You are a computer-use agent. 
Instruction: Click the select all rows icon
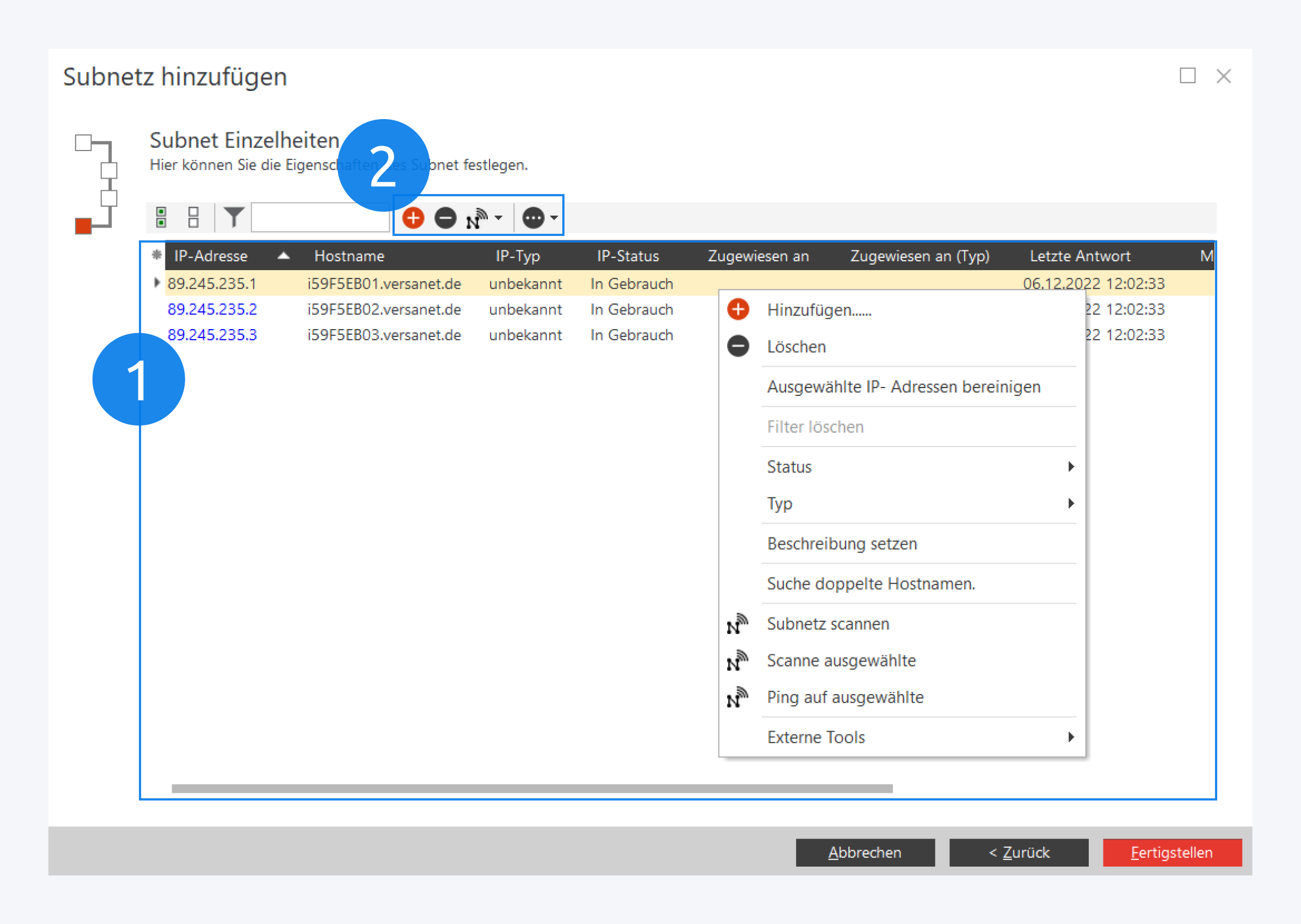tap(161, 217)
